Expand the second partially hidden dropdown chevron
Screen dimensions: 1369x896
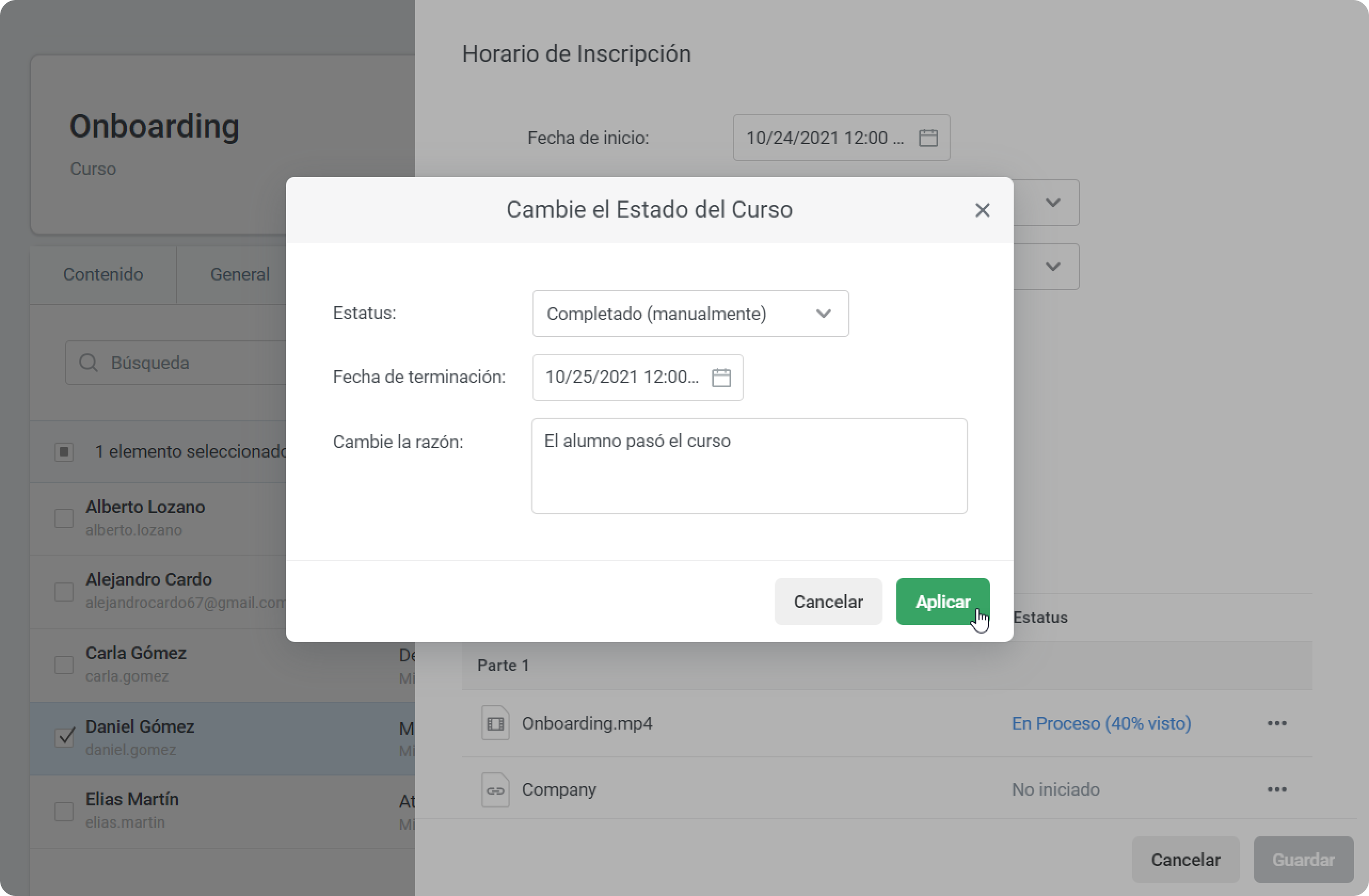(1053, 267)
